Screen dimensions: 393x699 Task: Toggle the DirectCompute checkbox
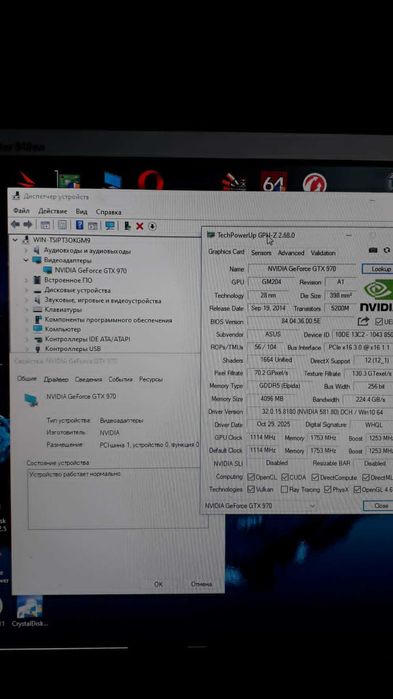(x=315, y=477)
